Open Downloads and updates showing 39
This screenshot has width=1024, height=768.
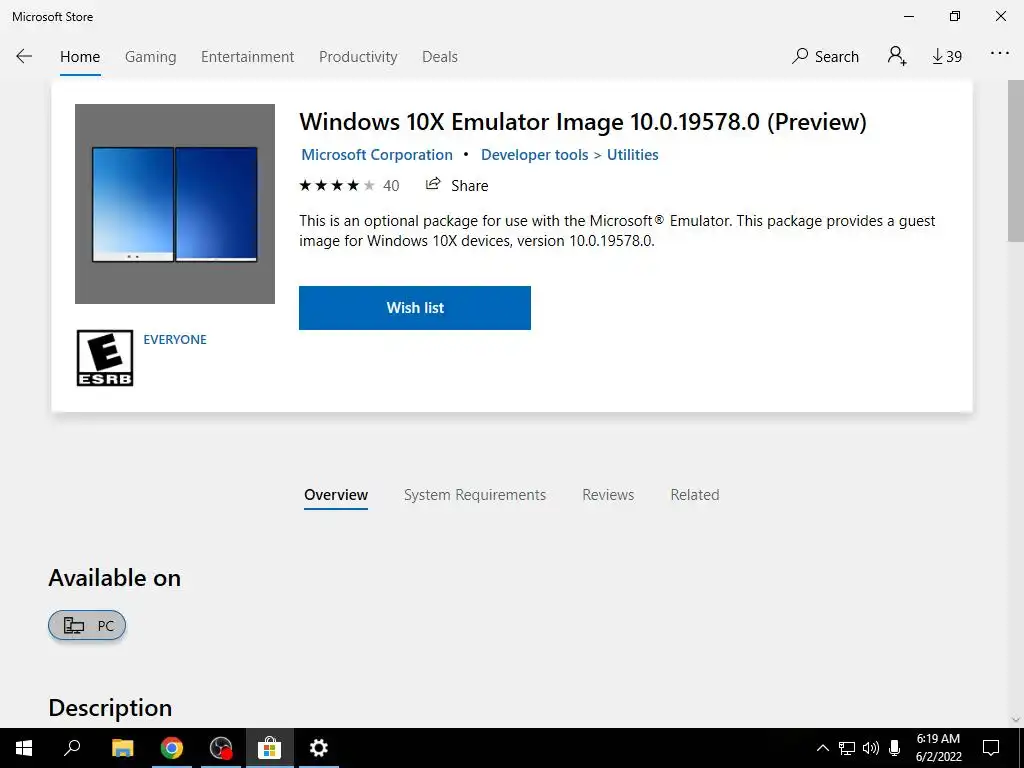pyautogui.click(x=947, y=57)
